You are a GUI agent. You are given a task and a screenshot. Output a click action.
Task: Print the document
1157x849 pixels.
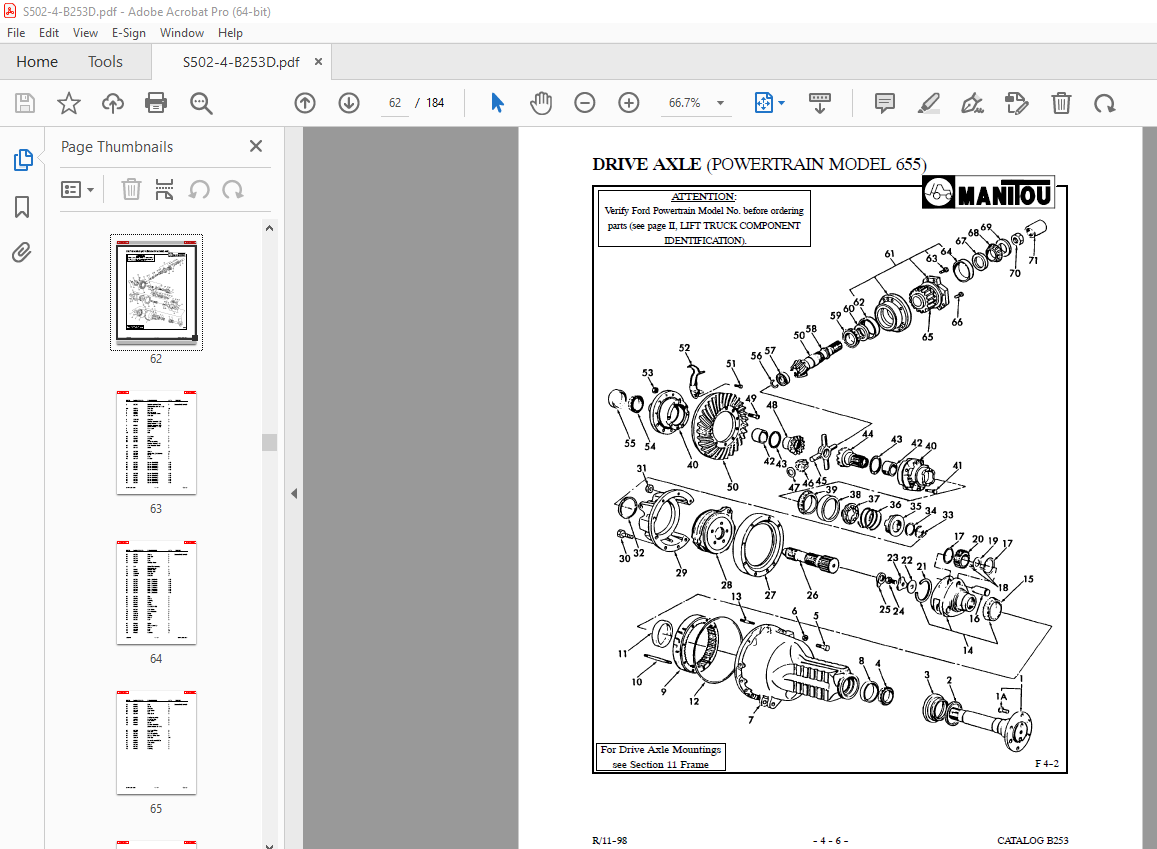(156, 103)
